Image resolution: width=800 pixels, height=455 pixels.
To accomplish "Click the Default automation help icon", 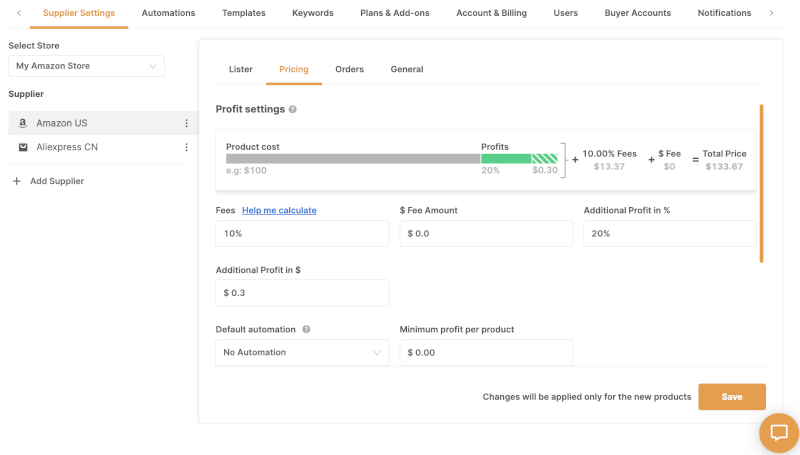I will (x=306, y=330).
